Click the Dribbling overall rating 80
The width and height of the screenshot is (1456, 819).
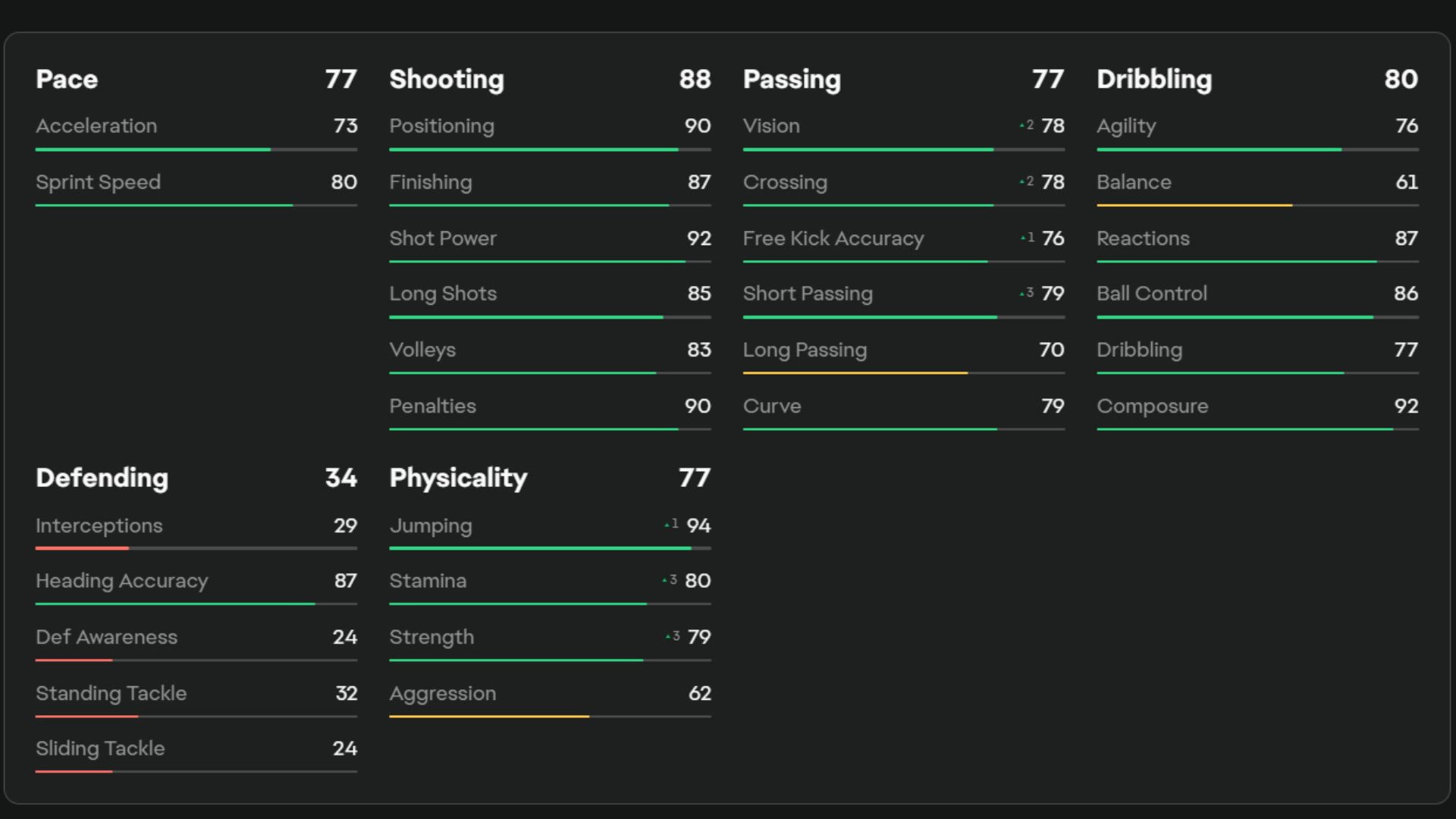[1401, 79]
